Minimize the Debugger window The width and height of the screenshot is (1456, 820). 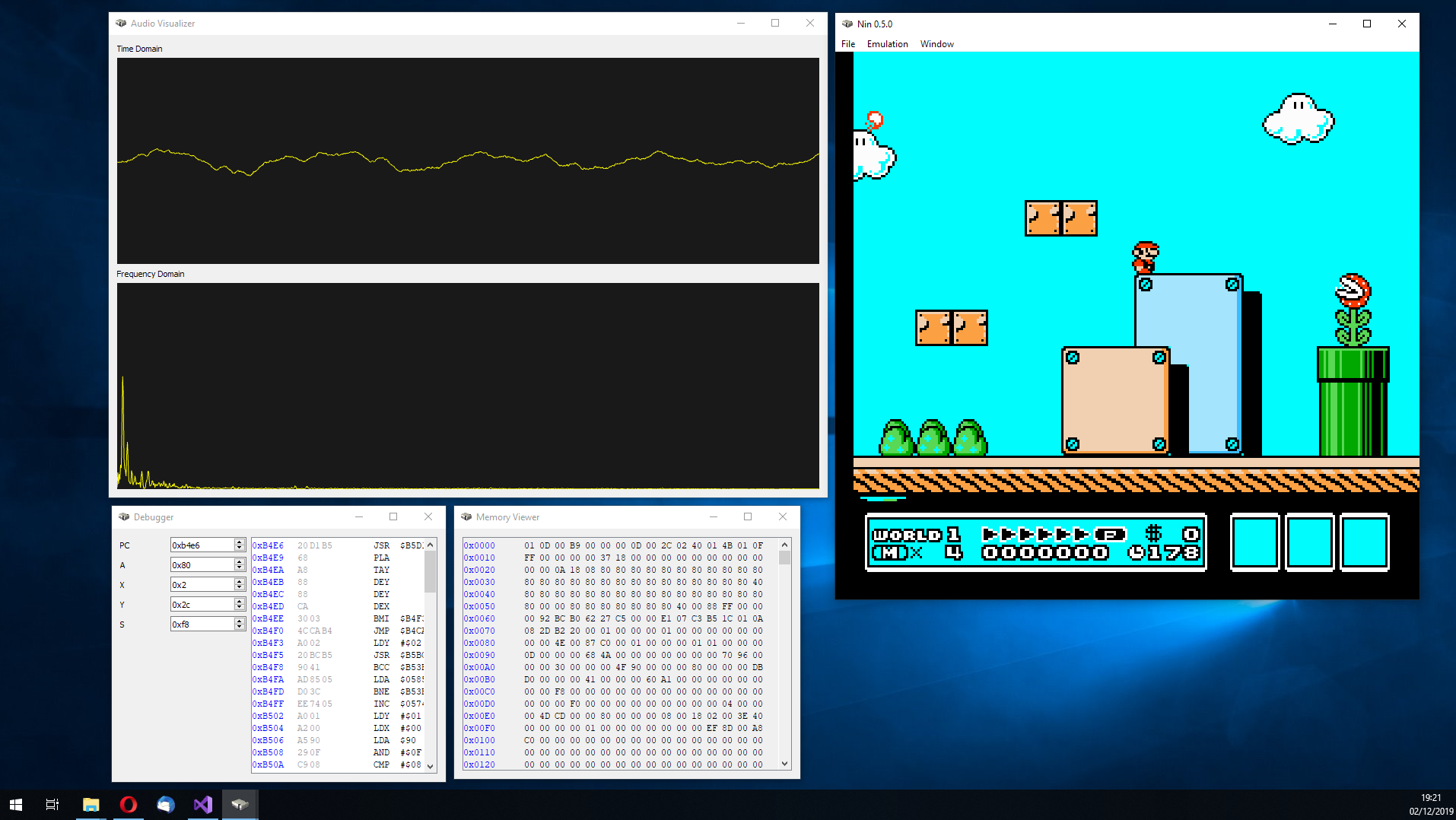pyautogui.click(x=358, y=517)
